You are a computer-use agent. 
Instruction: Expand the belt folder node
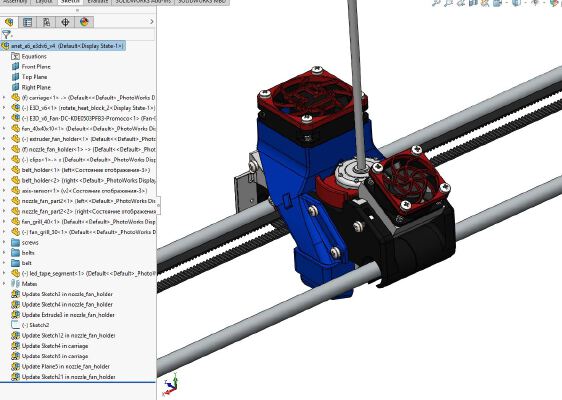[x=4, y=263]
